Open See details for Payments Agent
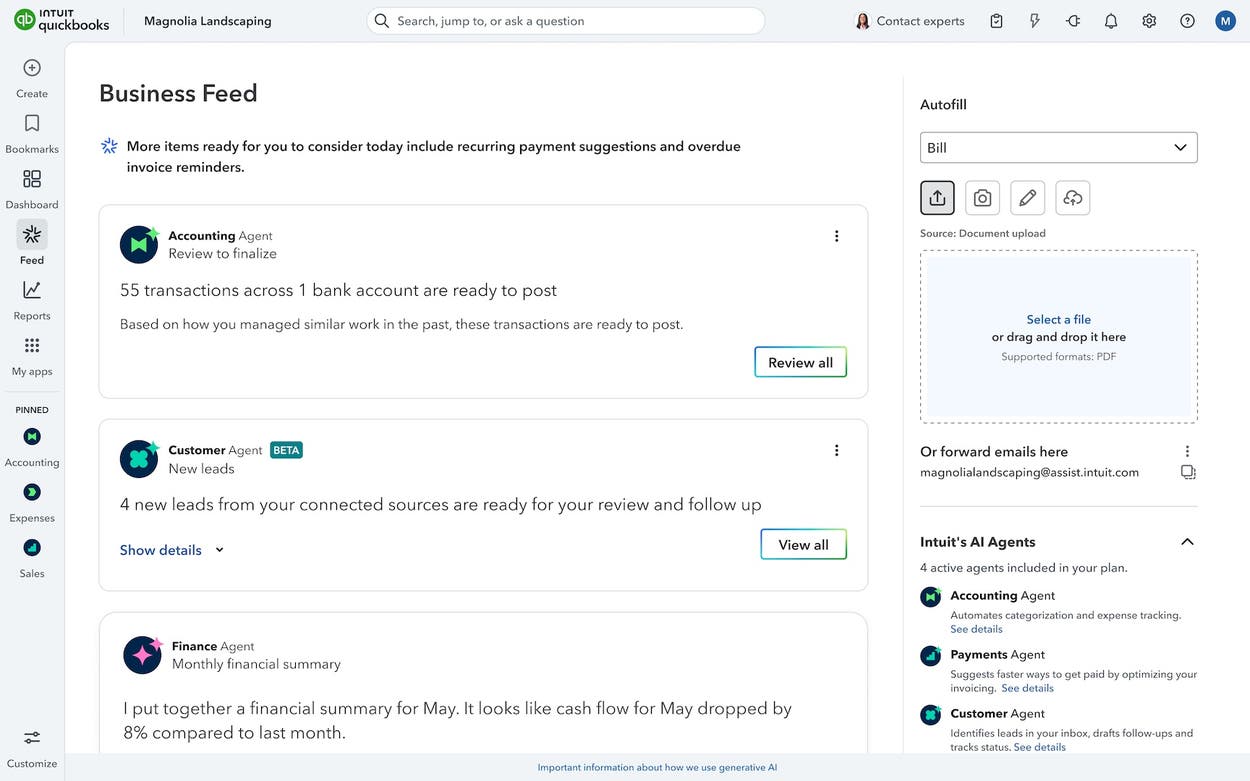This screenshot has height=781, width=1250. [x=1027, y=688]
